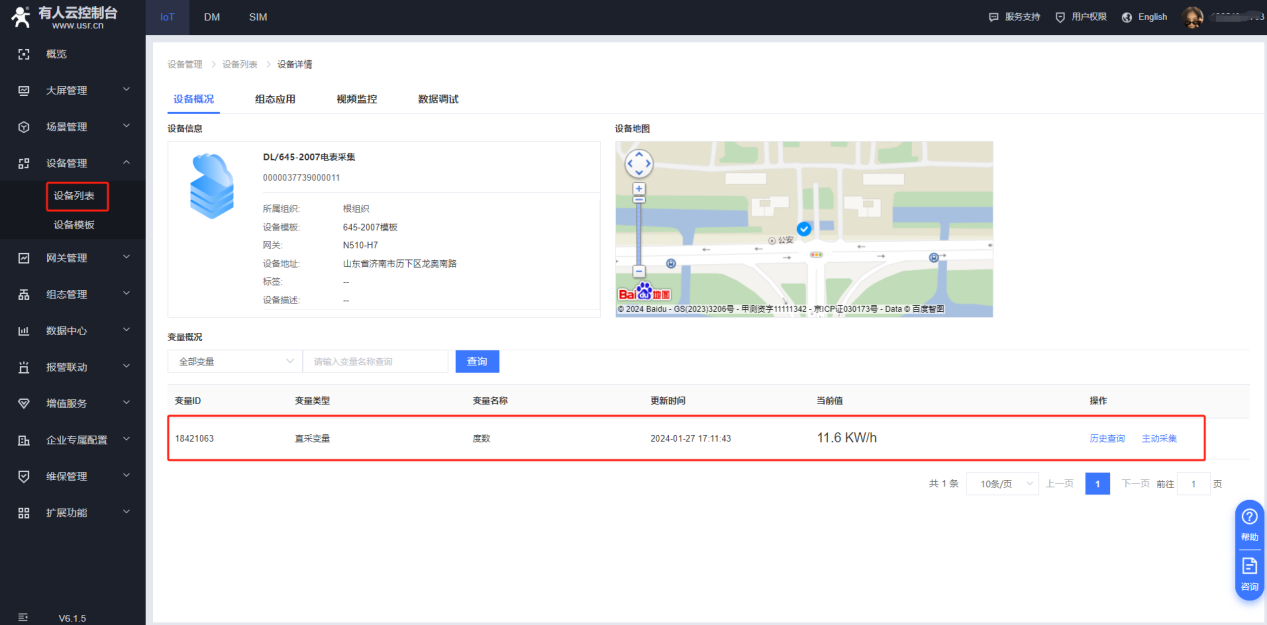Switch to the 数据调试 tab

(438, 99)
